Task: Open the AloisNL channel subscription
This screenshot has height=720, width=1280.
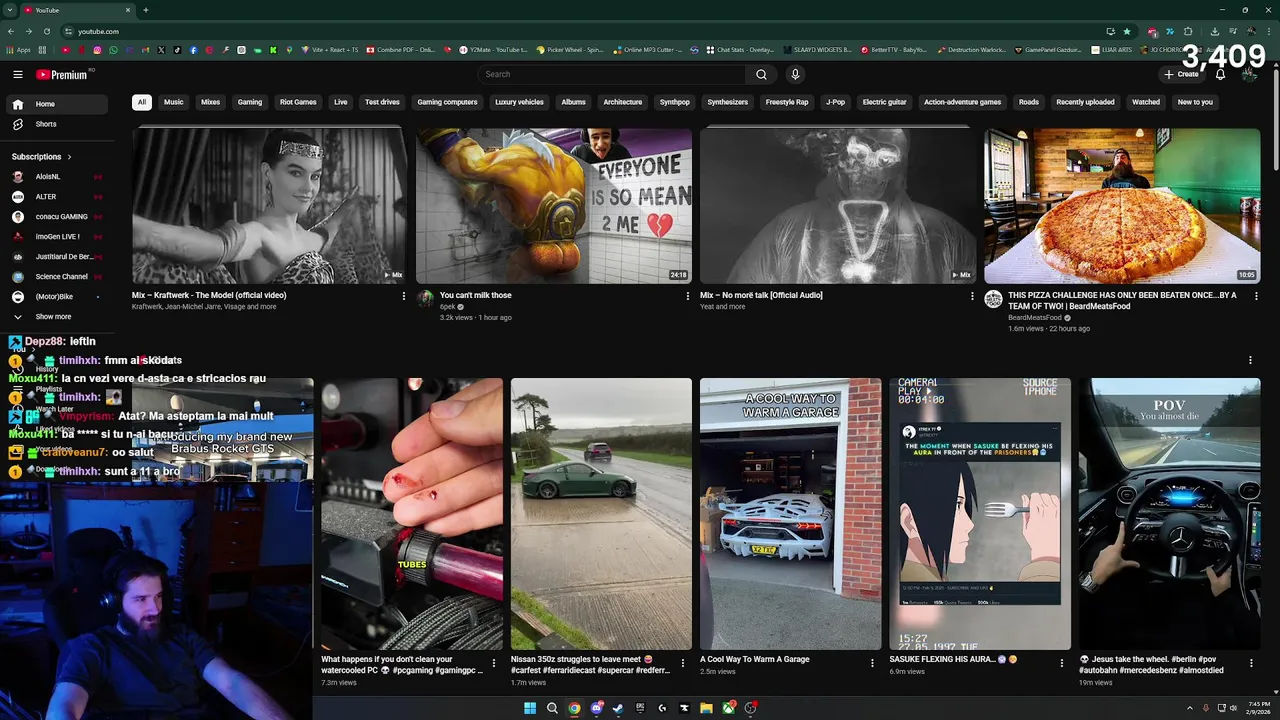Action: [x=57, y=177]
